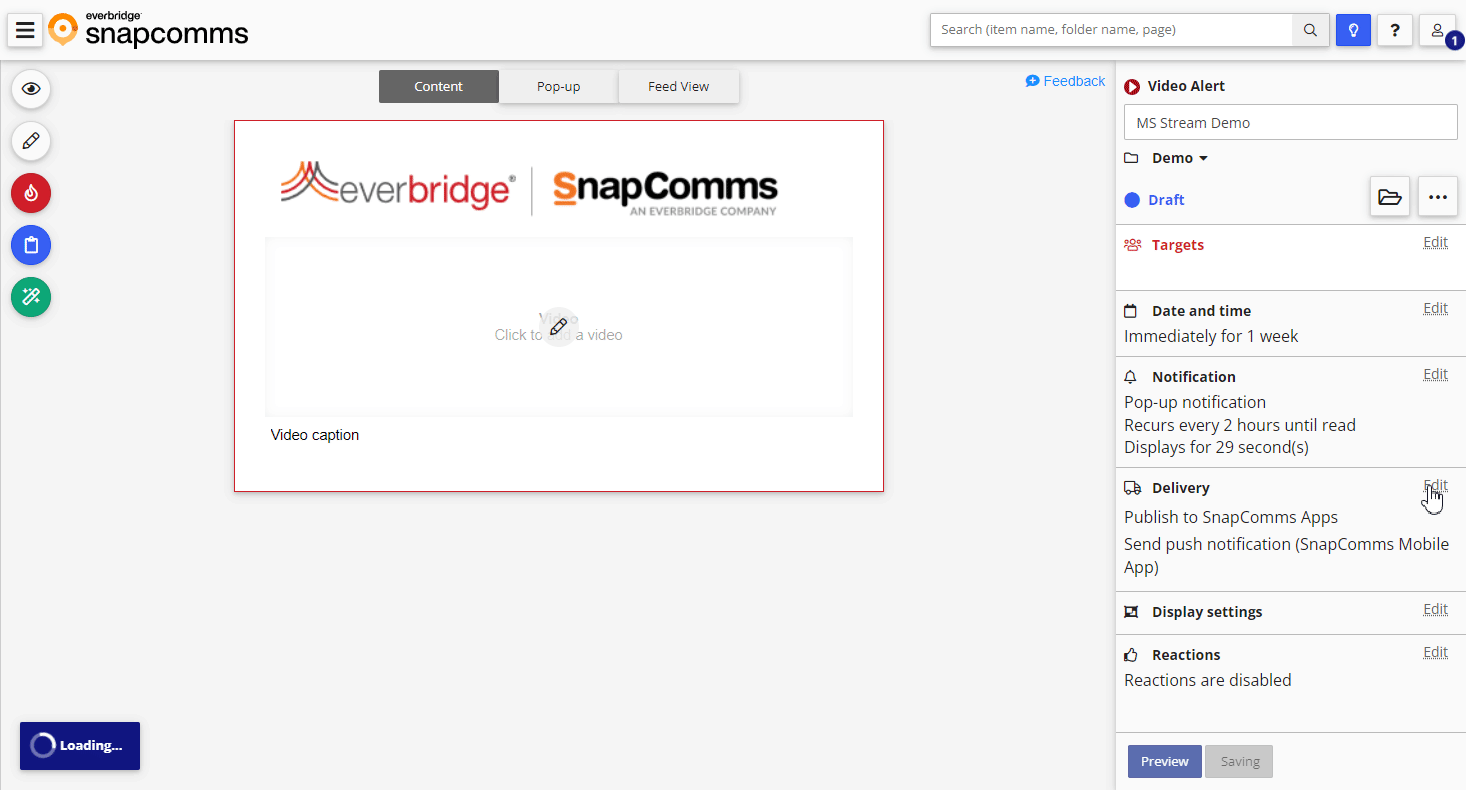
Task: Open the folder picker next to Draft status
Action: pos(1390,197)
